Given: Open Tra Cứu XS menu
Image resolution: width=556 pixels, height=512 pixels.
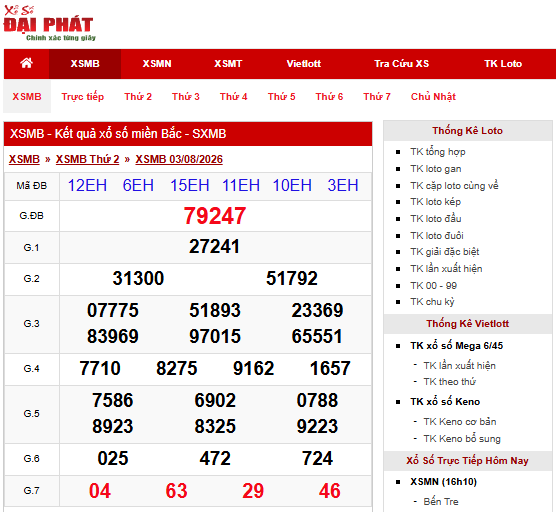Looking at the screenshot, I should tap(401, 64).
